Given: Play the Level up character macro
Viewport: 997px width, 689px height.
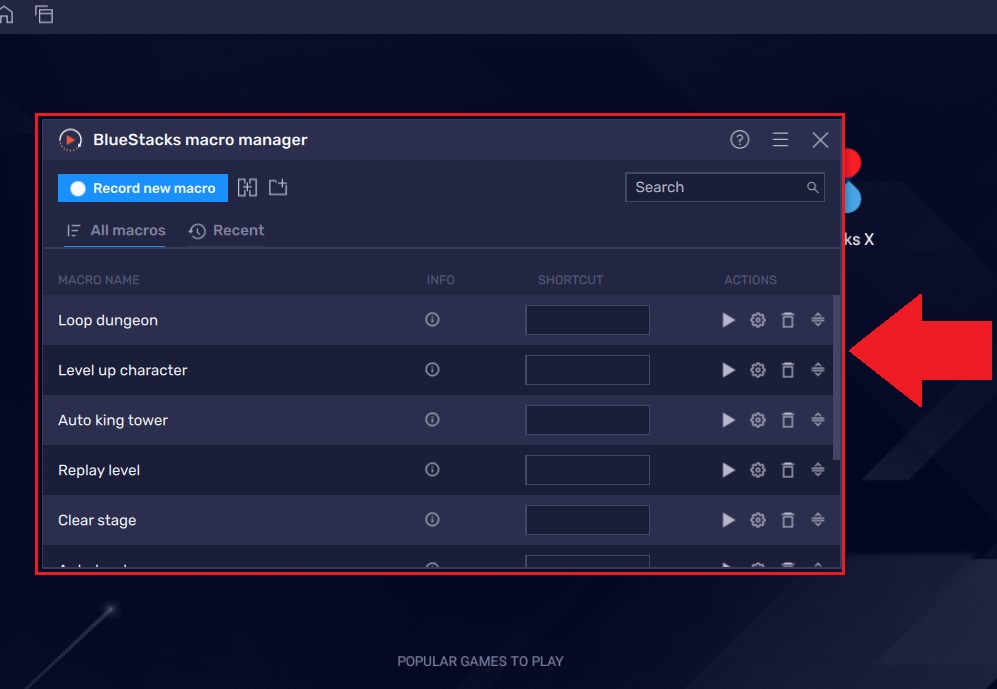Looking at the screenshot, I should tap(729, 370).
